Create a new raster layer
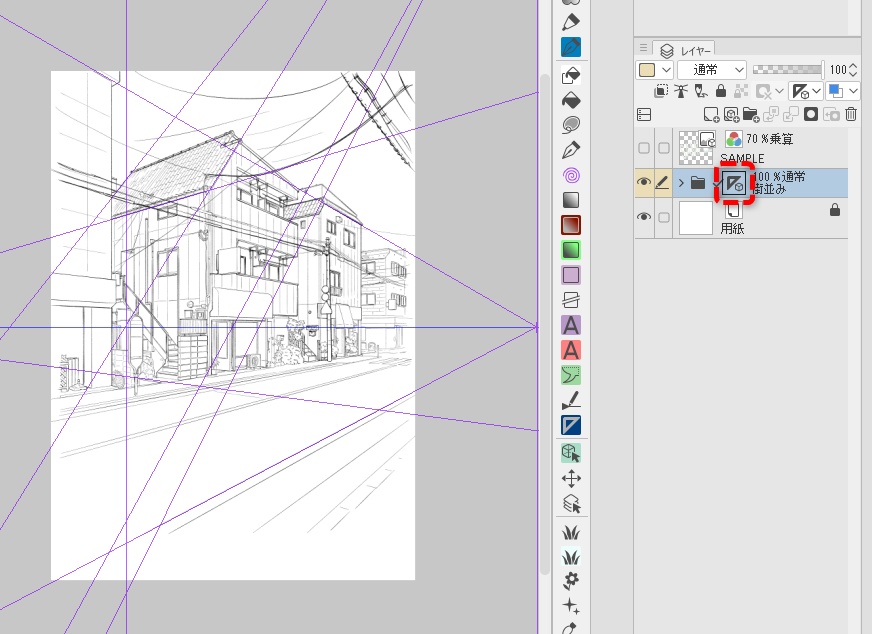 point(711,115)
